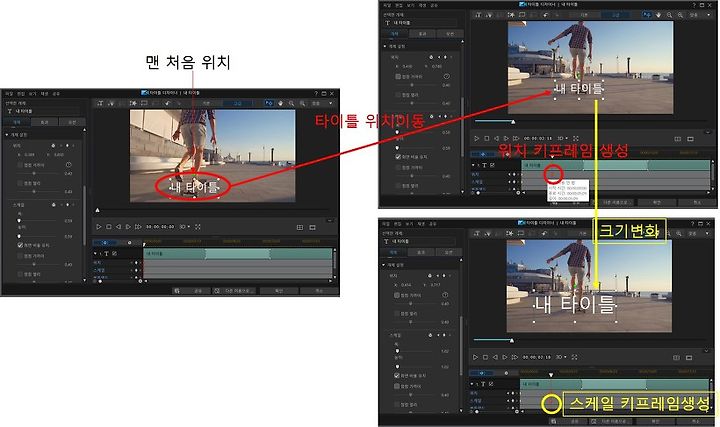720x427 pixels.
Task: Click zoom in magnifier in left window
Action: [x=302, y=103]
